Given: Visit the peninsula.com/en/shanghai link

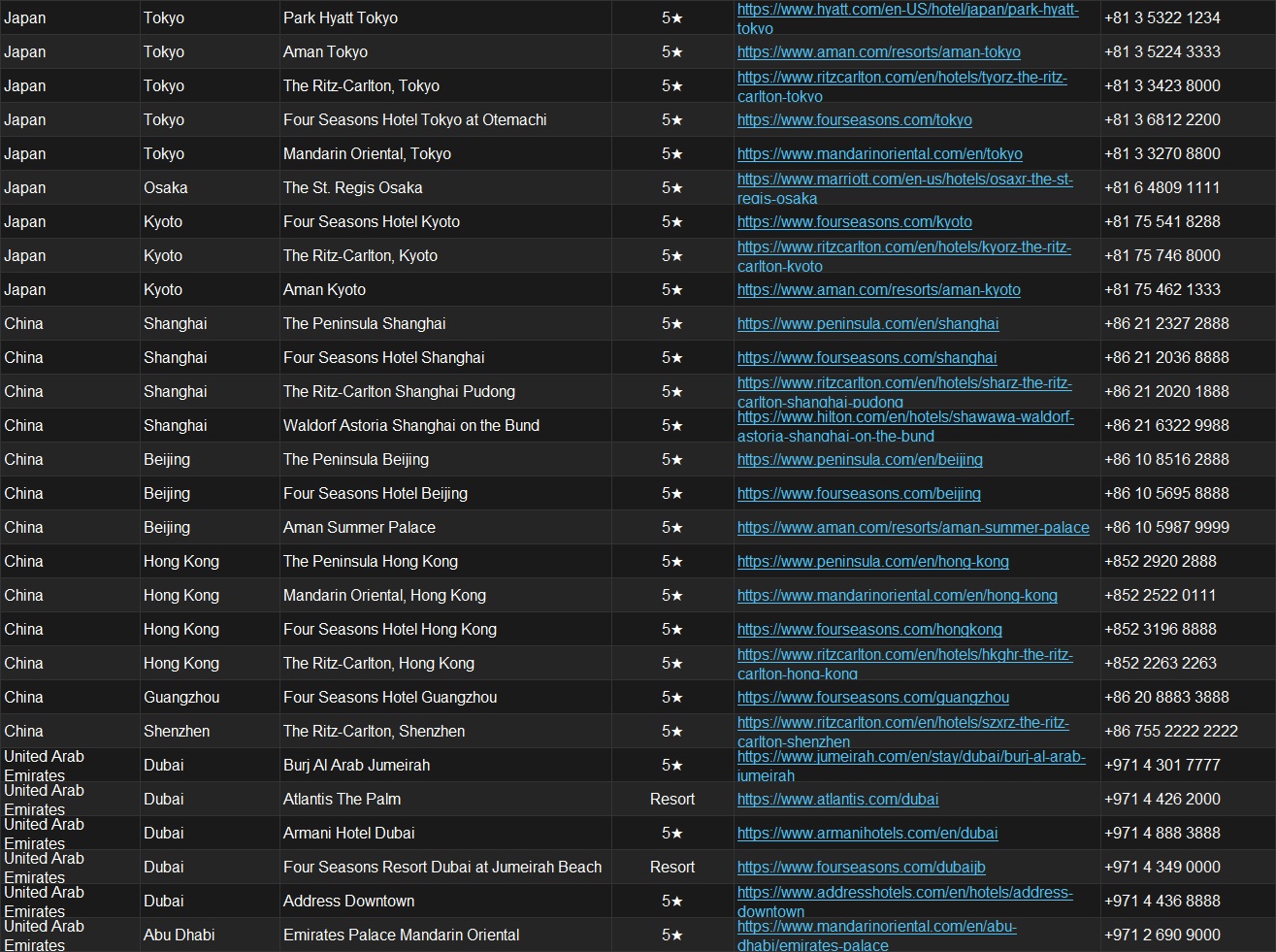Looking at the screenshot, I should 867,324.
